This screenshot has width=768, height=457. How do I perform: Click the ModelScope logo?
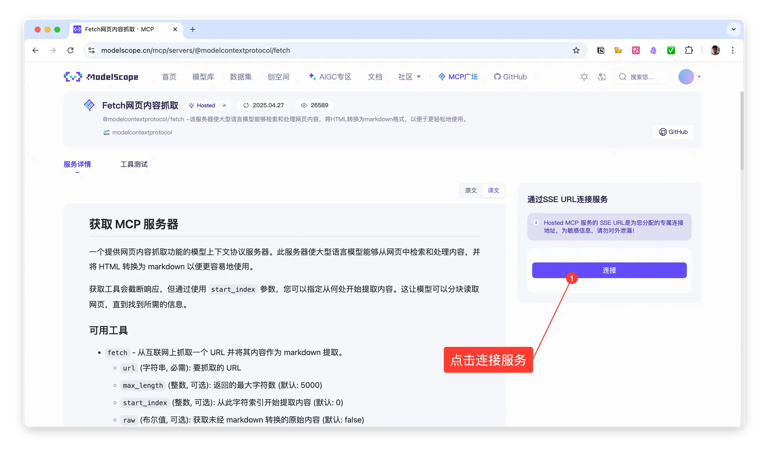click(101, 77)
